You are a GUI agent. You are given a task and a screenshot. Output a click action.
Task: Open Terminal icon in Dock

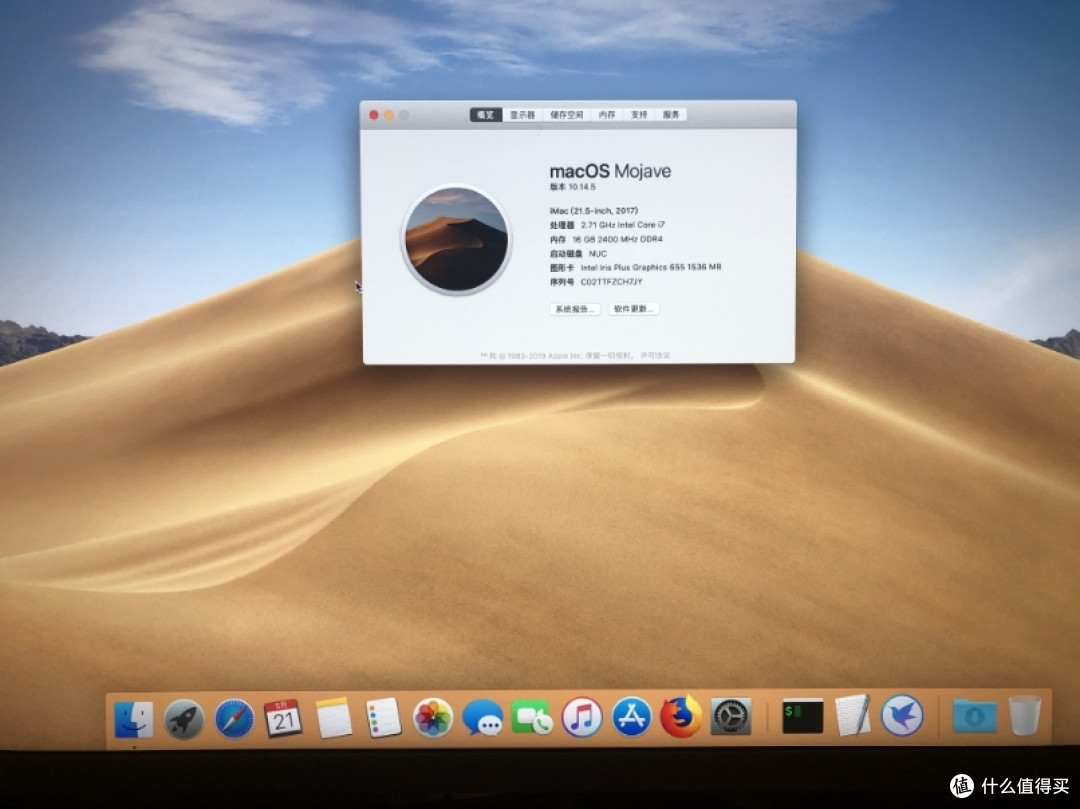(803, 716)
